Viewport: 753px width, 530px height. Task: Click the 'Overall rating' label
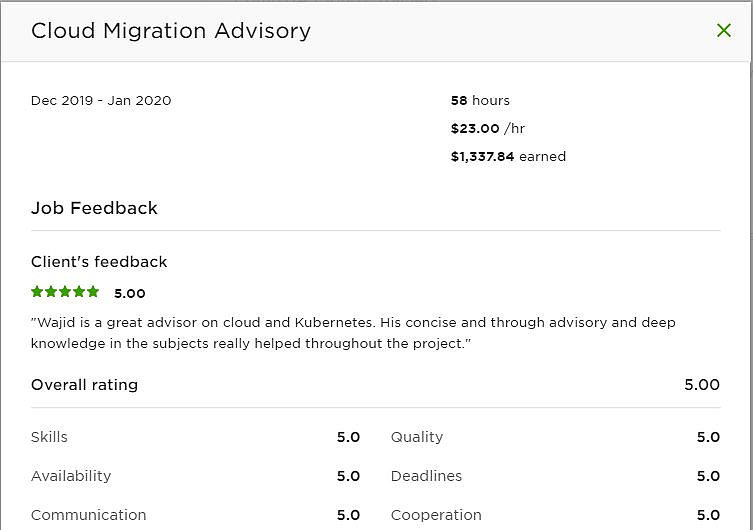tap(85, 385)
